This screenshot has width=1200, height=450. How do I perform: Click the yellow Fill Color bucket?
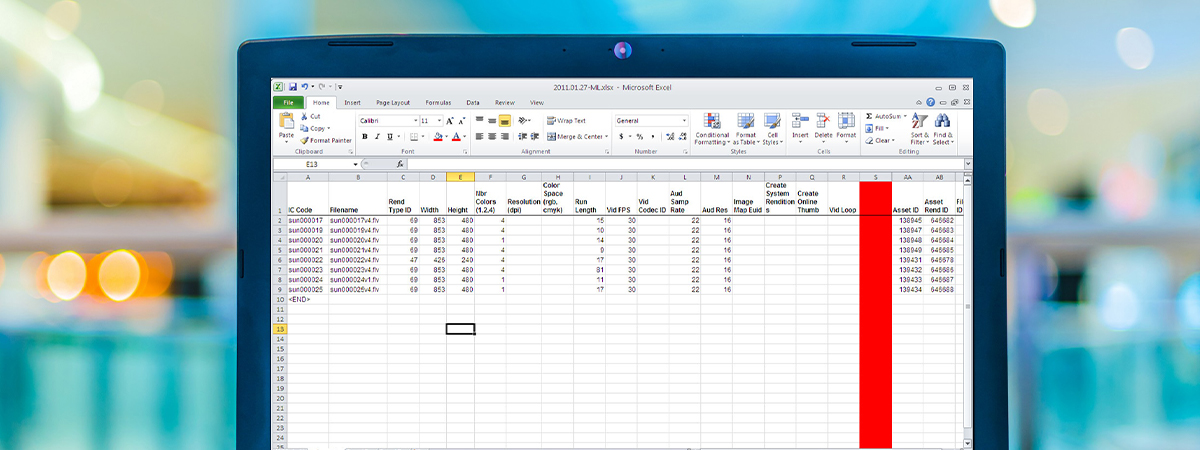click(x=439, y=137)
